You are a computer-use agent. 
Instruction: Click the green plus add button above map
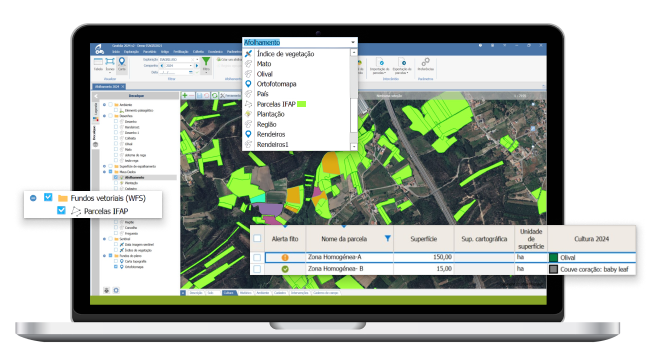(185, 95)
